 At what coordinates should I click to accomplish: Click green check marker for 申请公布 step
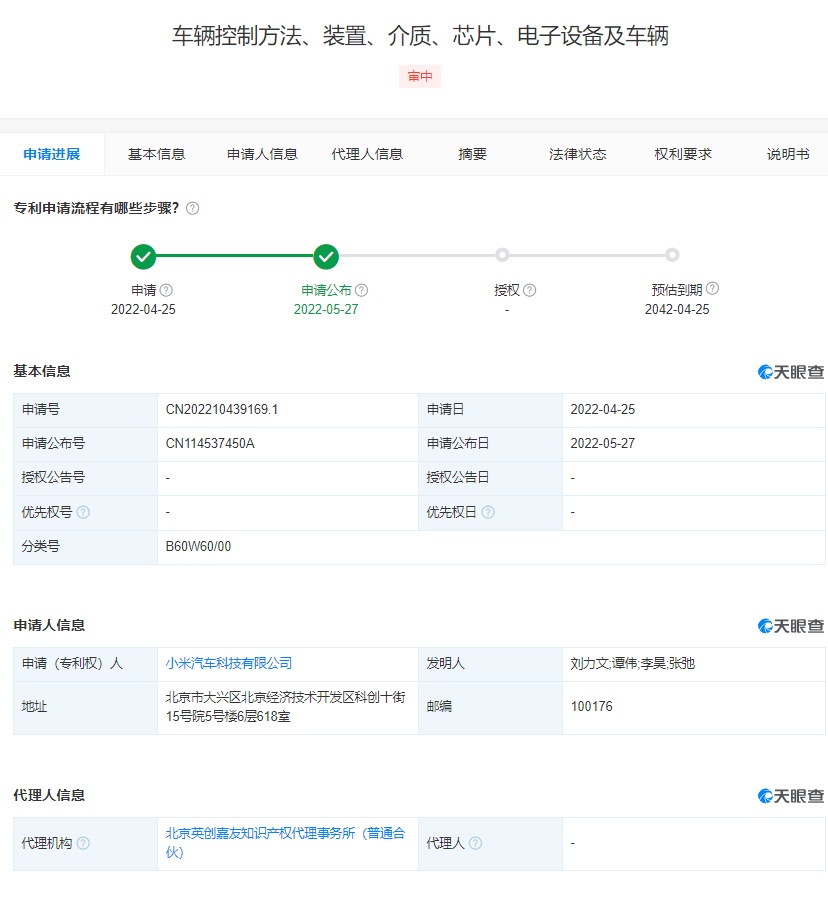326,256
